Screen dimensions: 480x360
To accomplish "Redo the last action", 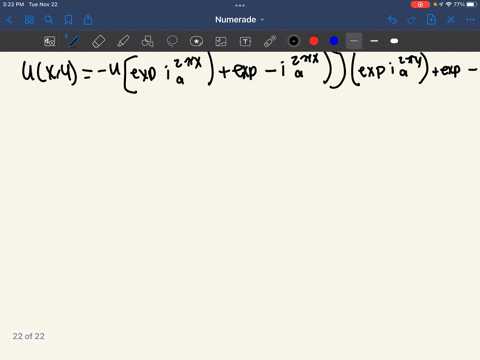I will pos(412,20).
